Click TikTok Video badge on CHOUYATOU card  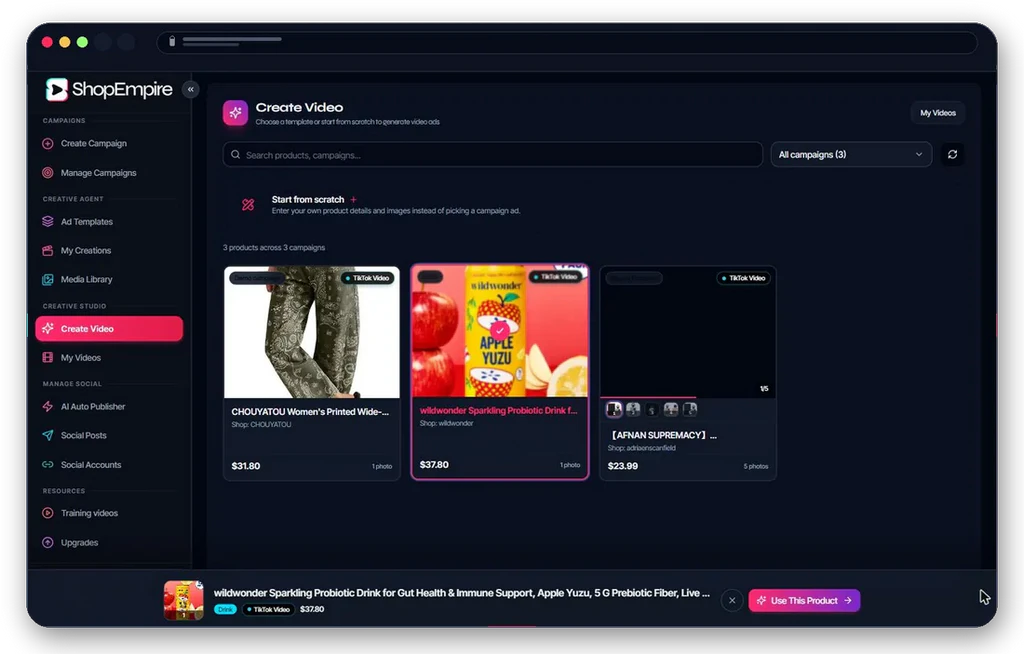(x=368, y=278)
